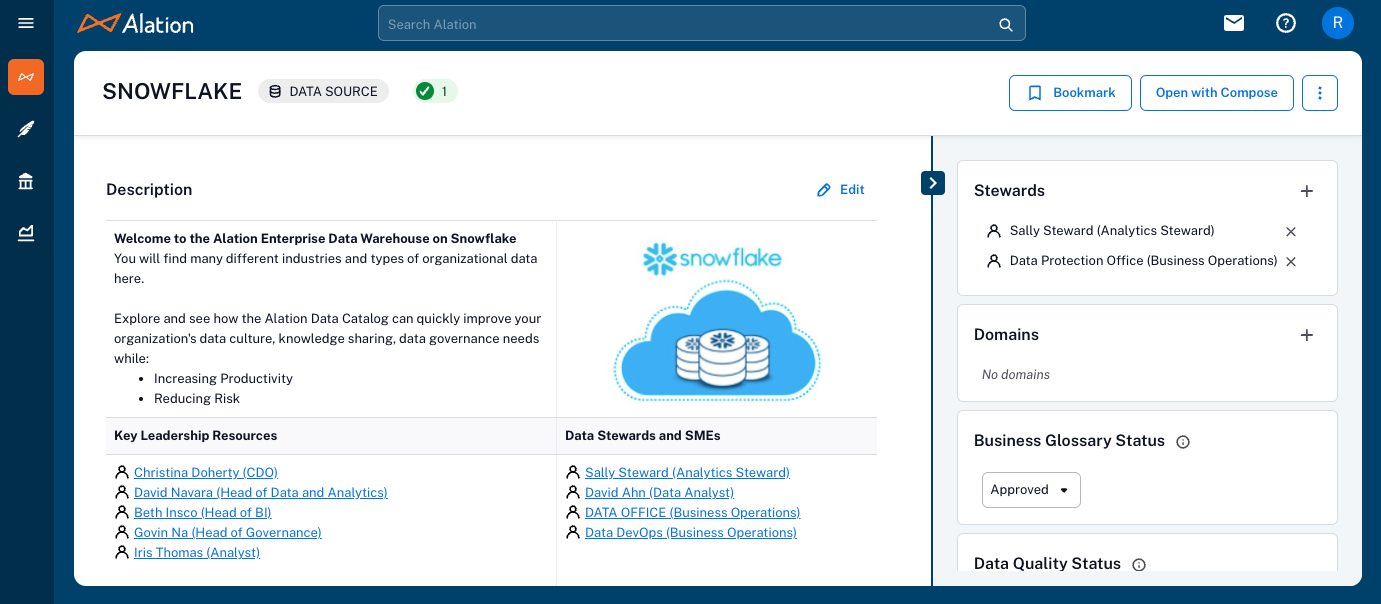Click Data Protection Office steward entry
1381x604 pixels.
point(1144,261)
